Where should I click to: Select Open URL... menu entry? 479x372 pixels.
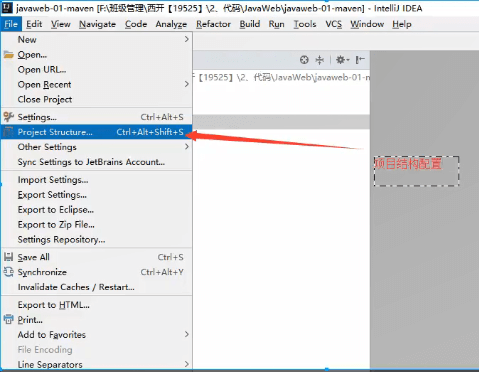[x=97, y=69]
